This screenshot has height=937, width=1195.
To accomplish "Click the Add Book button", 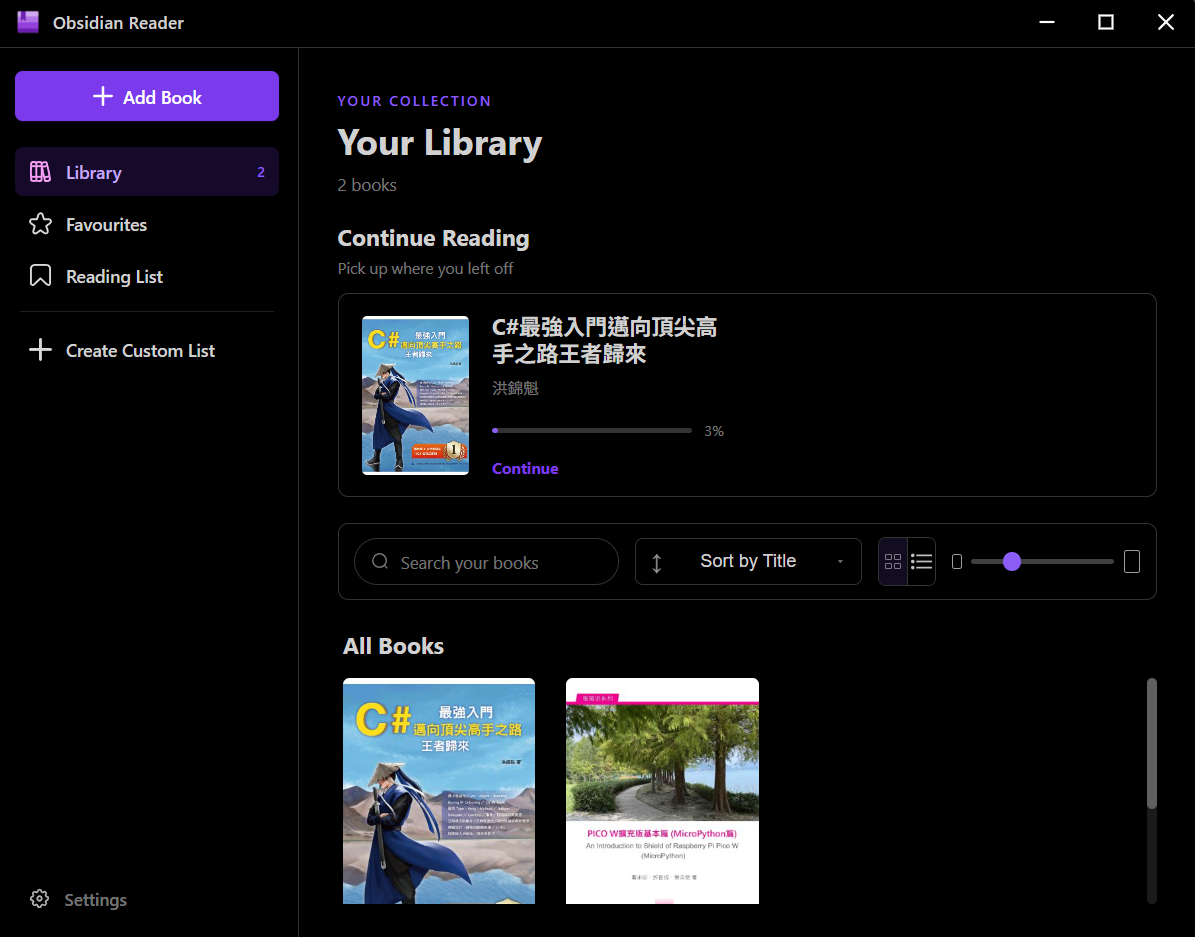I will pyautogui.click(x=147, y=96).
